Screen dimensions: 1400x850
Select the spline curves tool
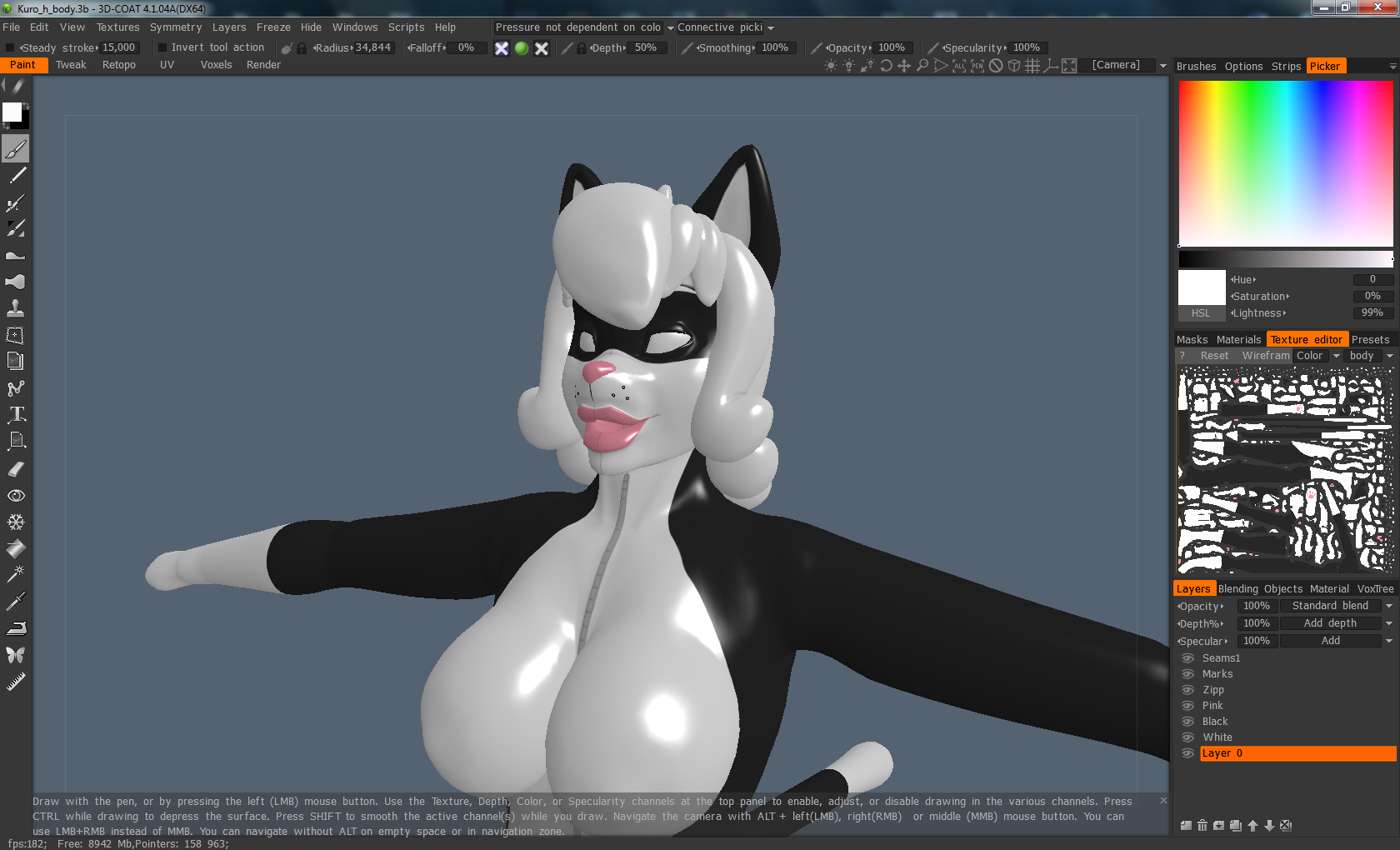click(x=16, y=388)
